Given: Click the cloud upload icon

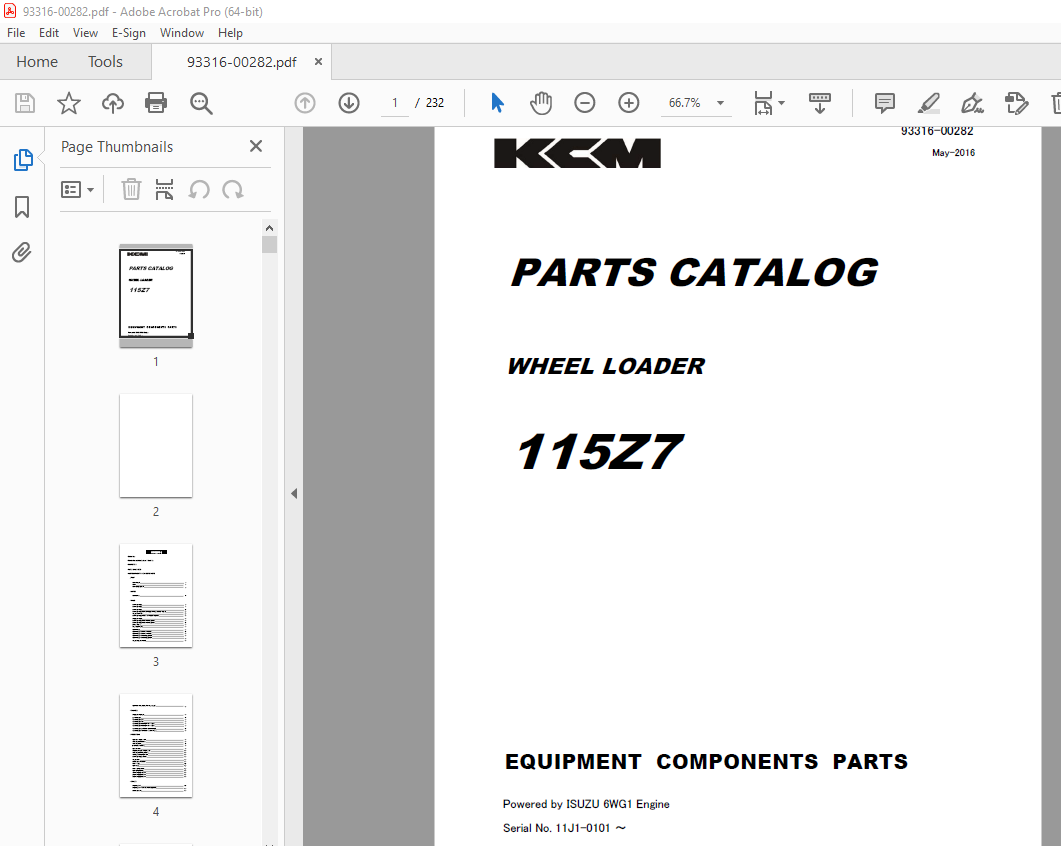Looking at the screenshot, I should [x=113, y=103].
